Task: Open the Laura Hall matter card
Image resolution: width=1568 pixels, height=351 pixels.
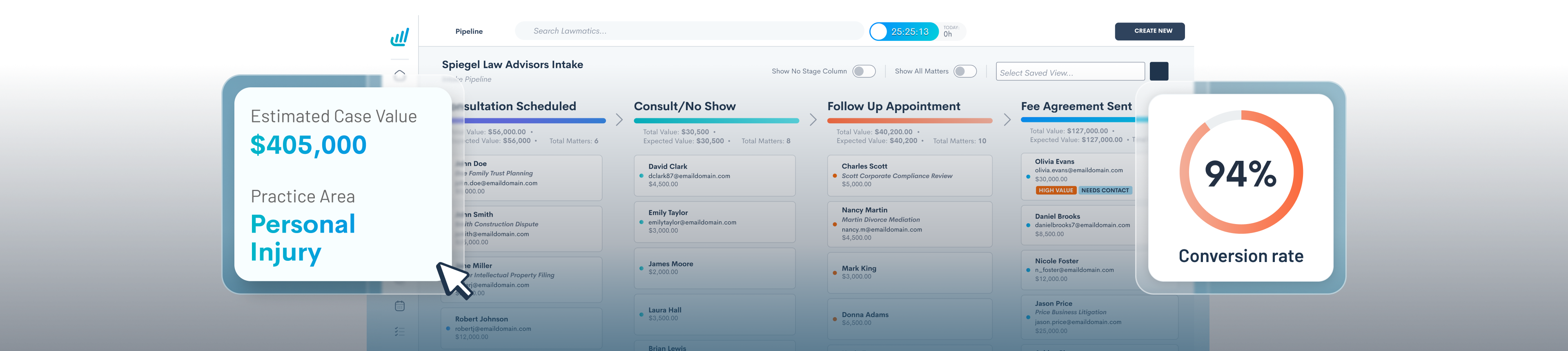Action: pos(714,314)
